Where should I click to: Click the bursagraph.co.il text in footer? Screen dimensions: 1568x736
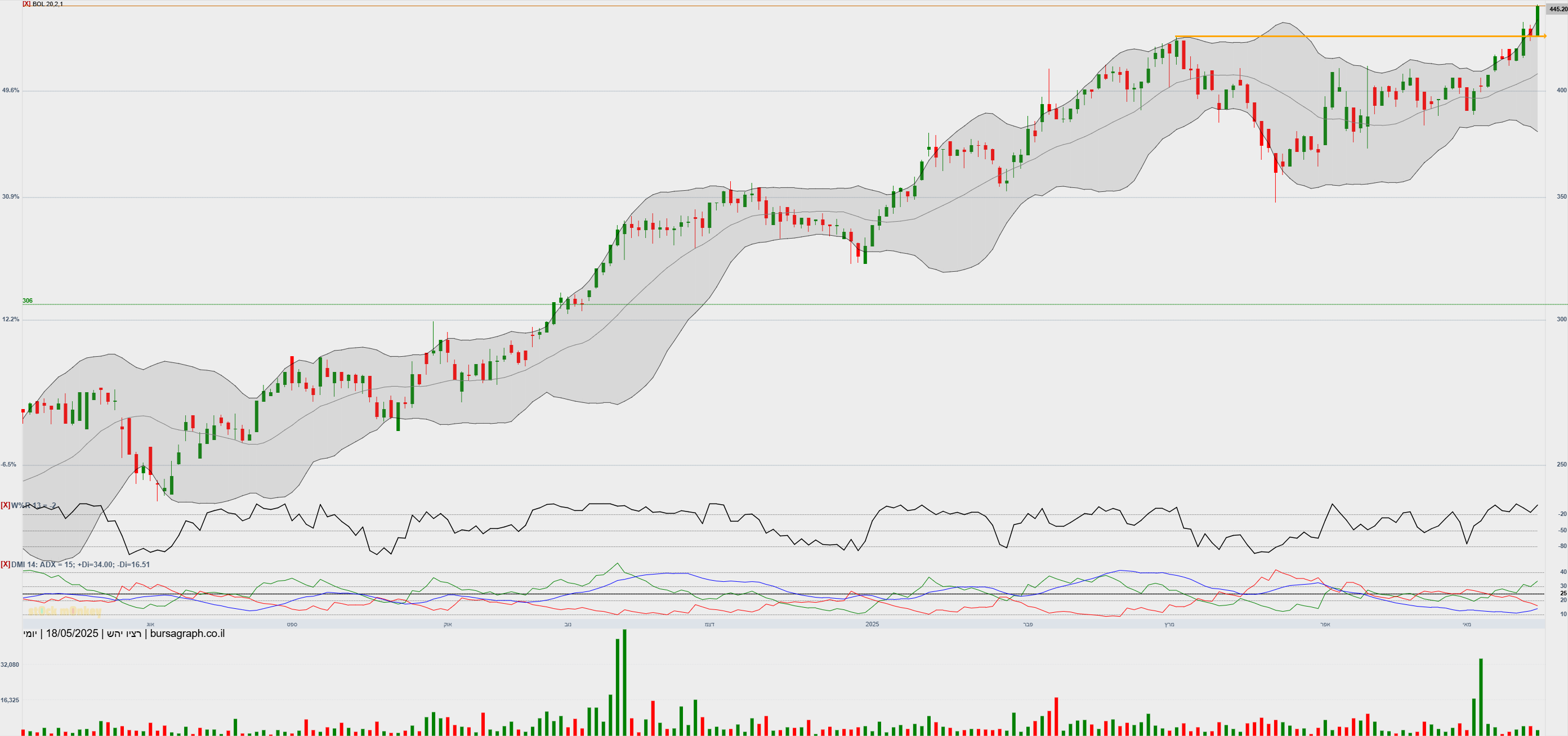(187, 634)
